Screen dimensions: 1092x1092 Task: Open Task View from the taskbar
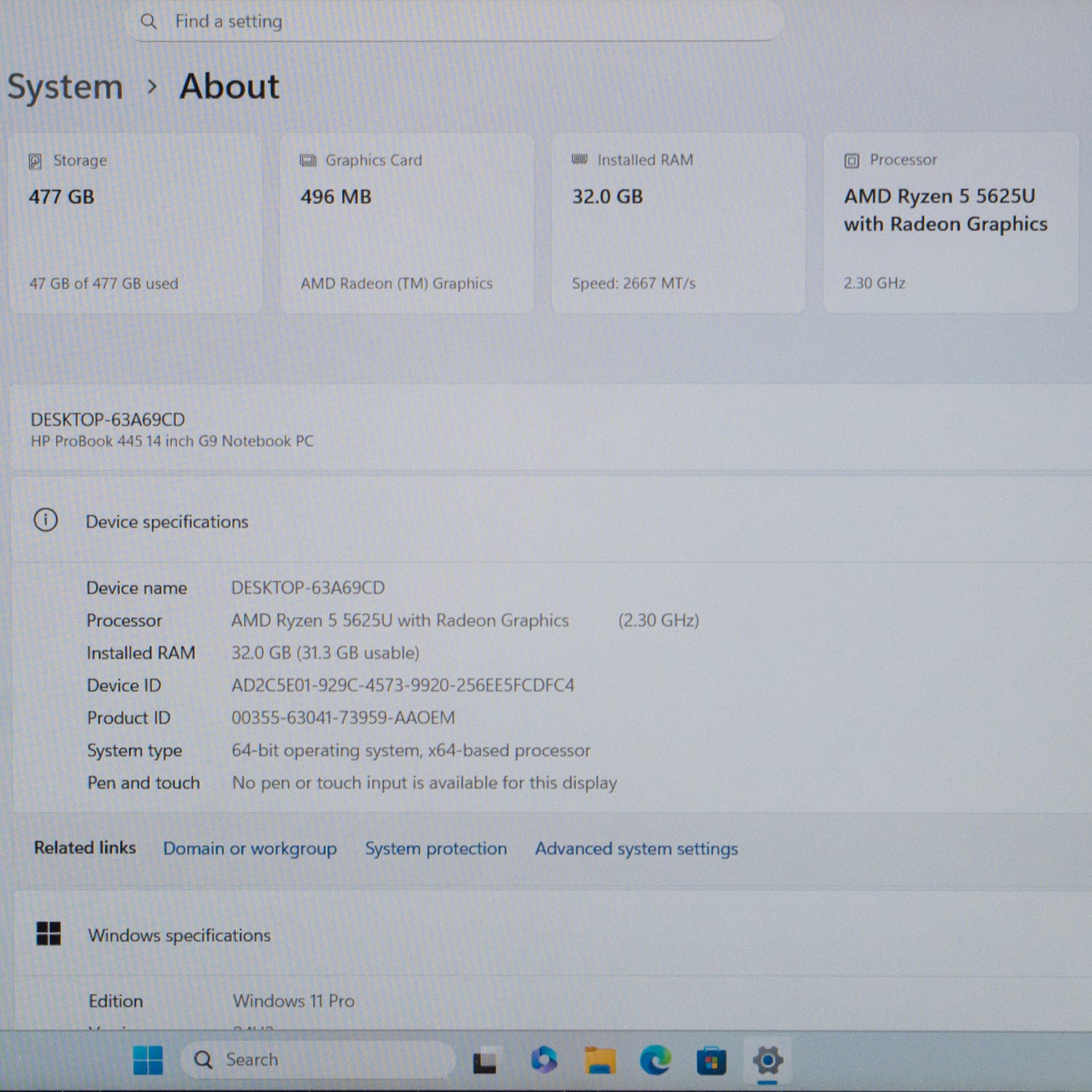(x=485, y=1061)
